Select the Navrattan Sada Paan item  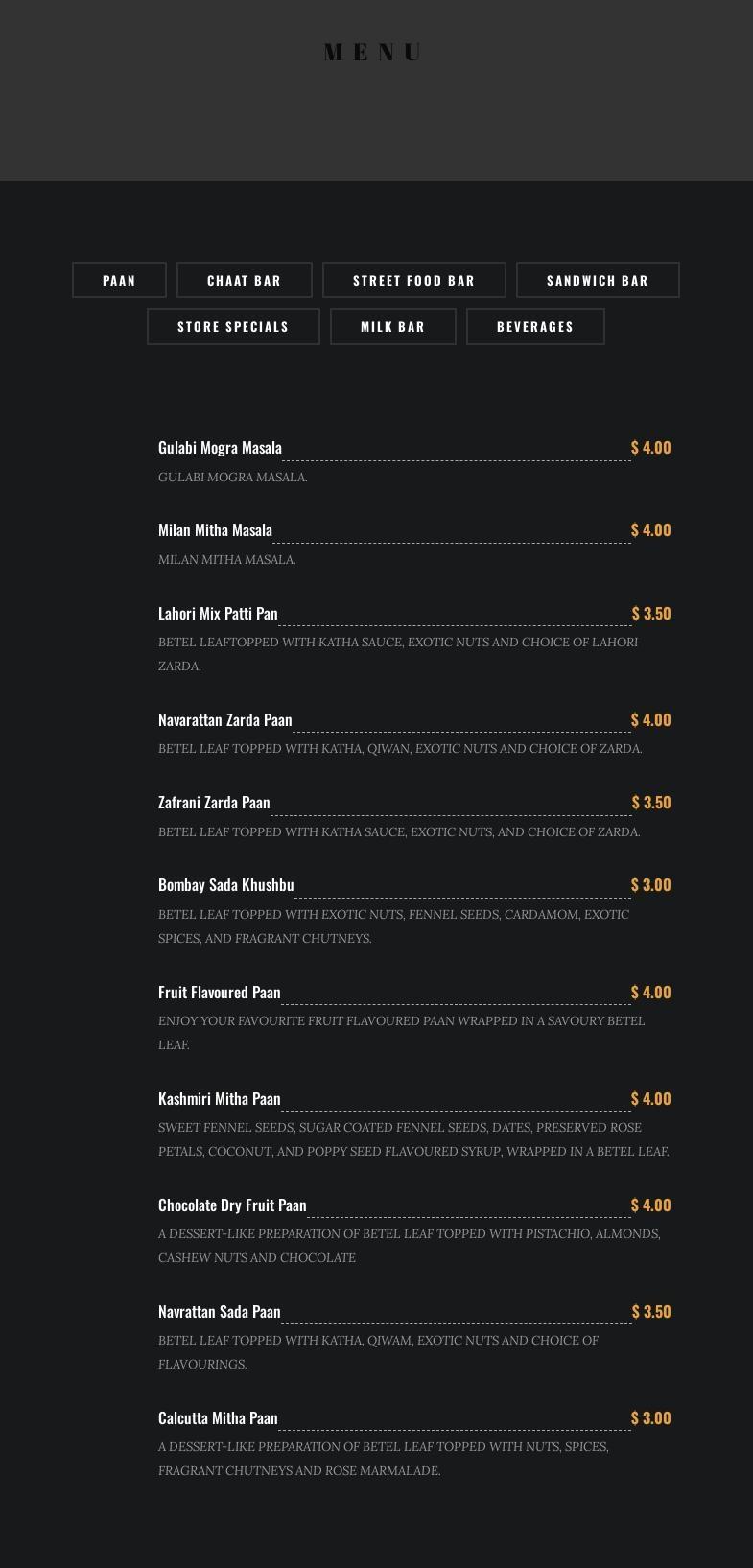coord(219,1312)
